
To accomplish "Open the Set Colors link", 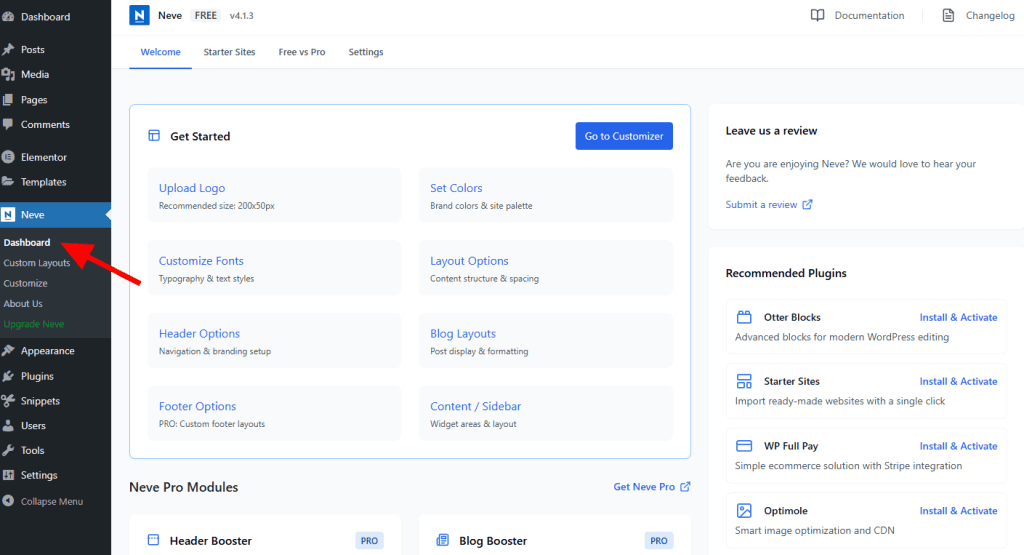I will [x=456, y=188].
